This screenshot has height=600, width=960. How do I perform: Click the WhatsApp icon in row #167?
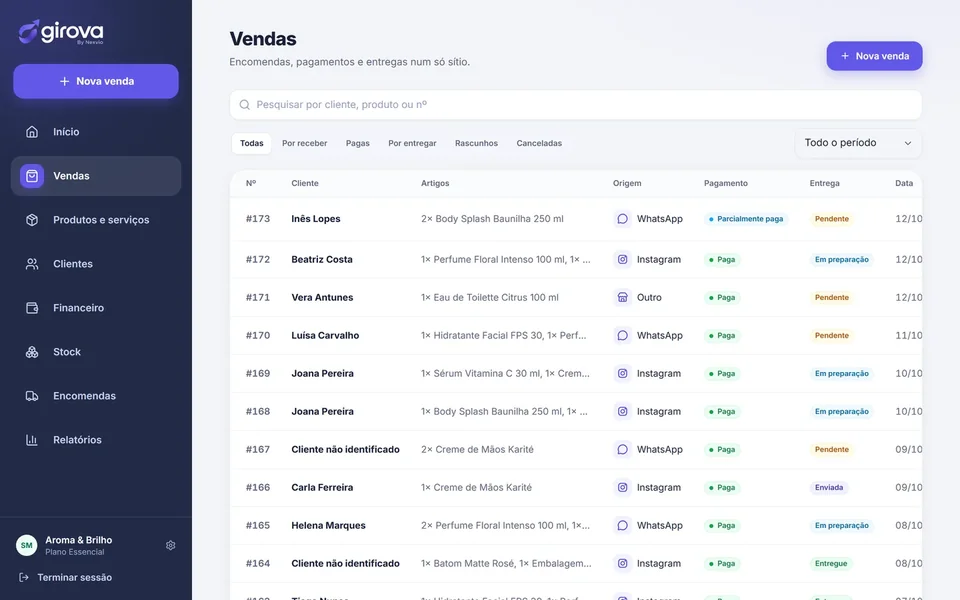point(623,449)
